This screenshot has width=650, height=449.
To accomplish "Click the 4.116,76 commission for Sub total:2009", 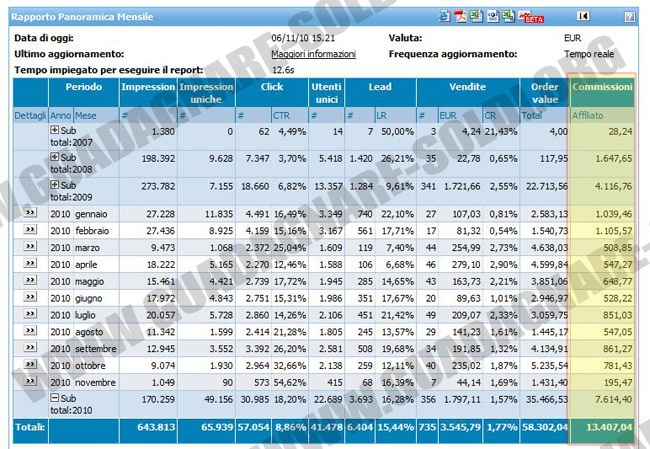I will (614, 186).
